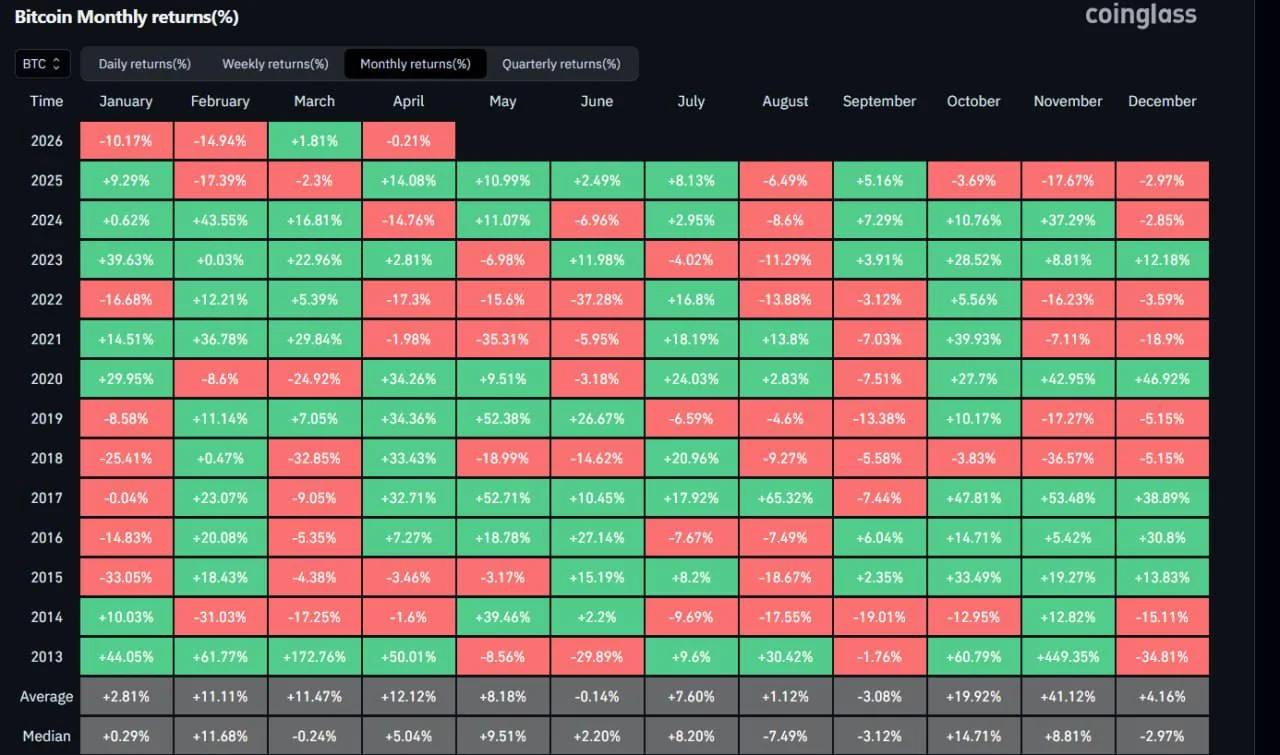Click the +449.35% November 2013 cell
Screen dimensions: 1280x755
click(1068, 657)
